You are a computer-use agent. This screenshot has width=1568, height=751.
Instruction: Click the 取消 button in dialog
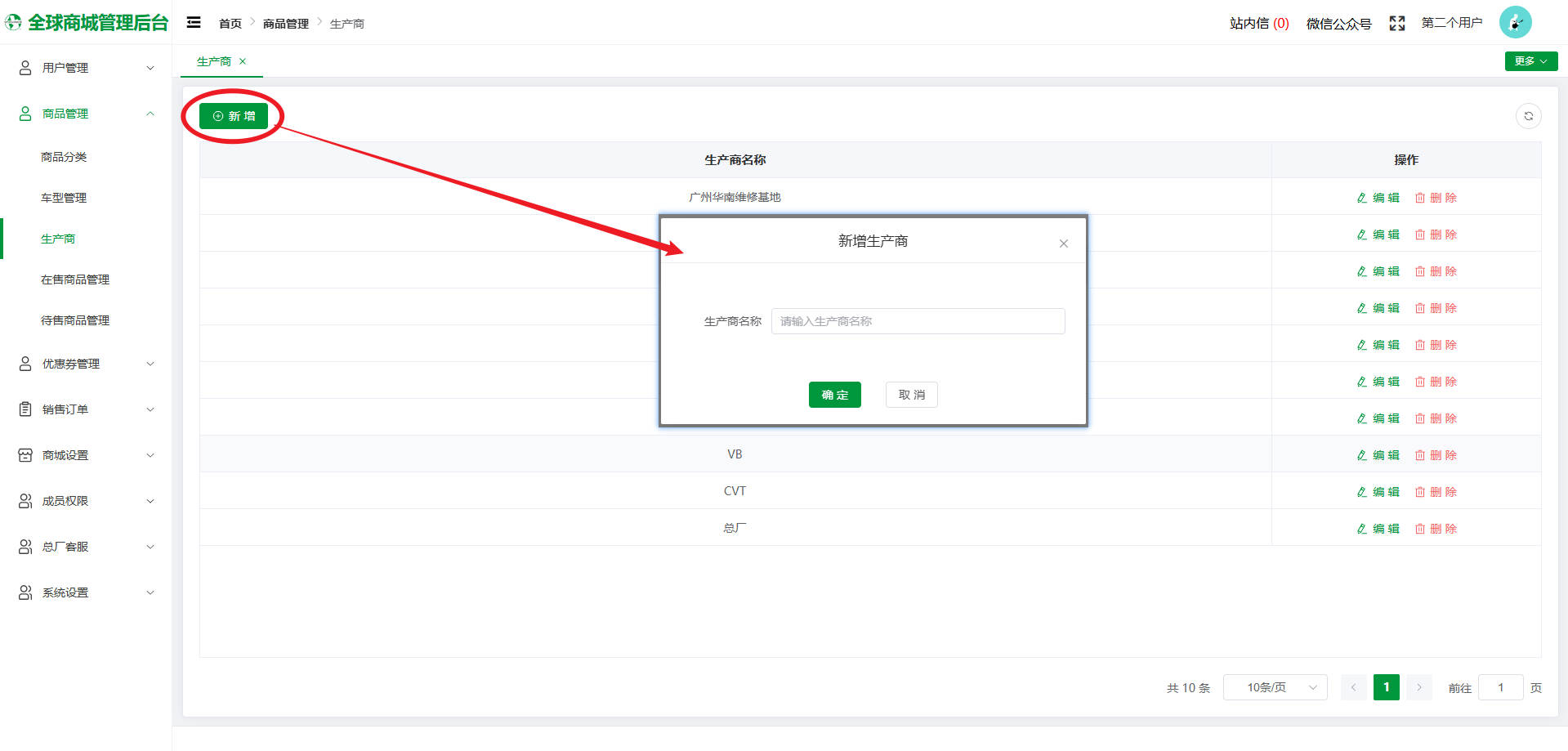pyautogui.click(x=911, y=395)
